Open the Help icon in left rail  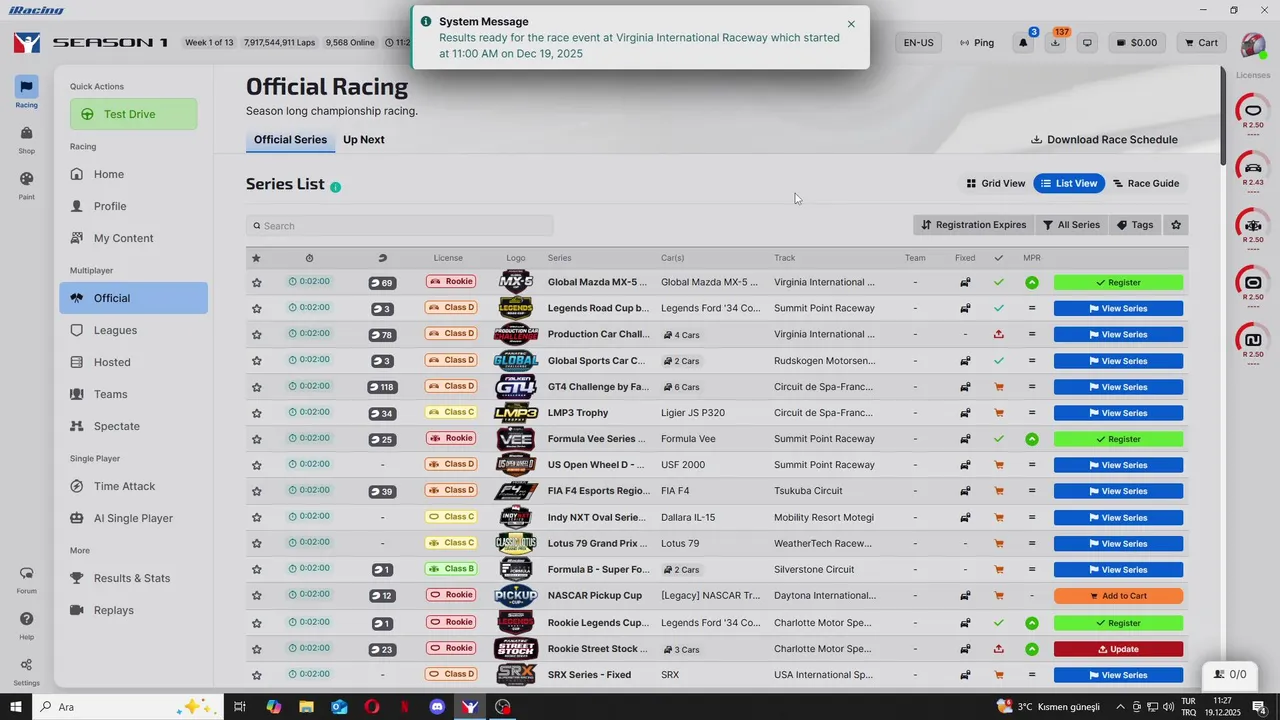pyautogui.click(x=26, y=624)
